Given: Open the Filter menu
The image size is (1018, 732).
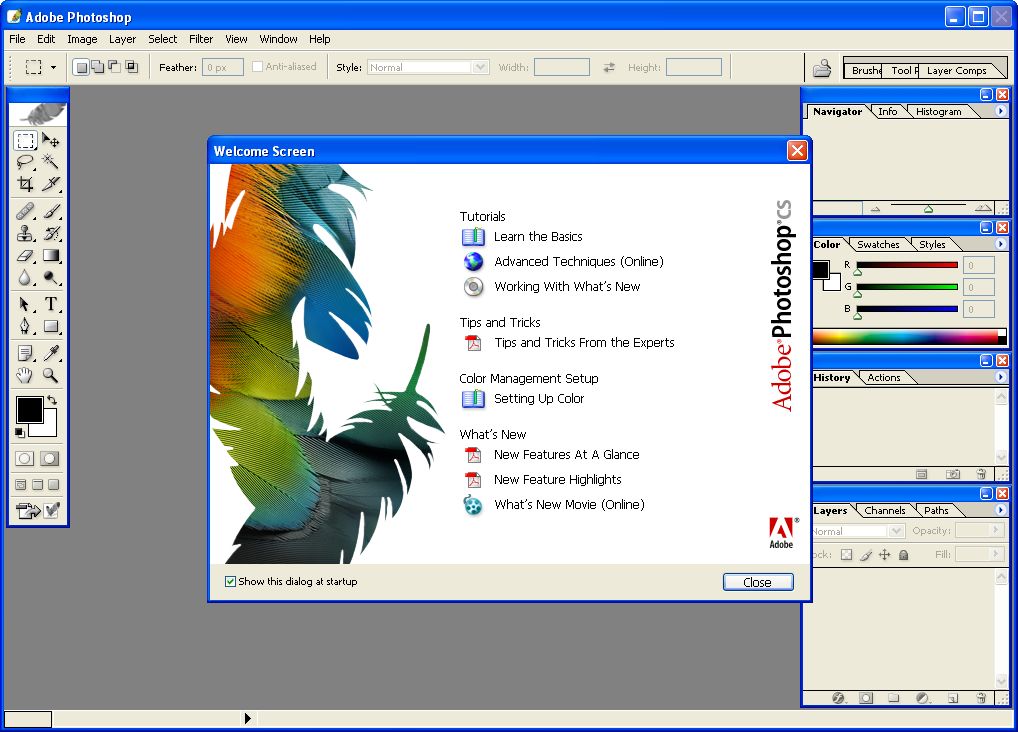Looking at the screenshot, I should [x=201, y=39].
